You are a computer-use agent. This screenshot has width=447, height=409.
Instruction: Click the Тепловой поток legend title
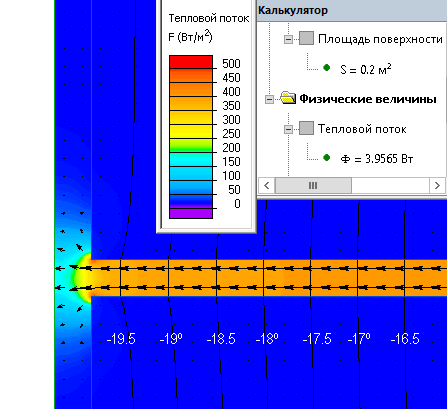[209, 18]
